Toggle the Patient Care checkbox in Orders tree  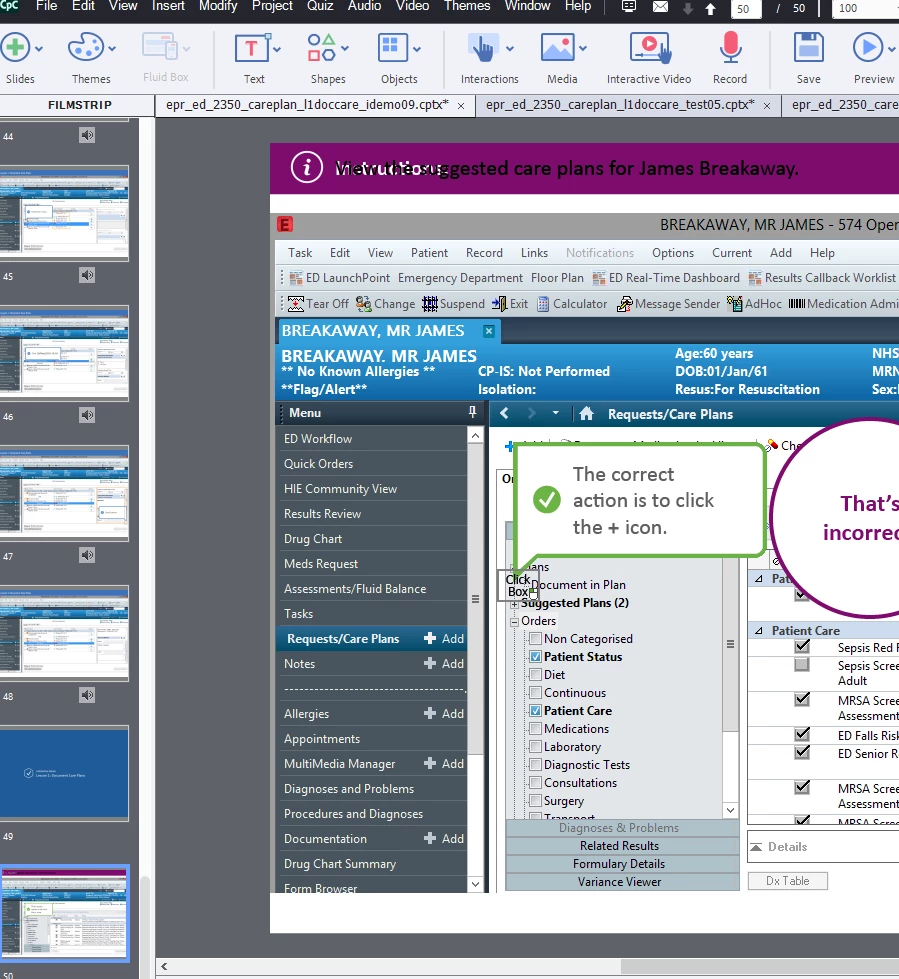[535, 711]
